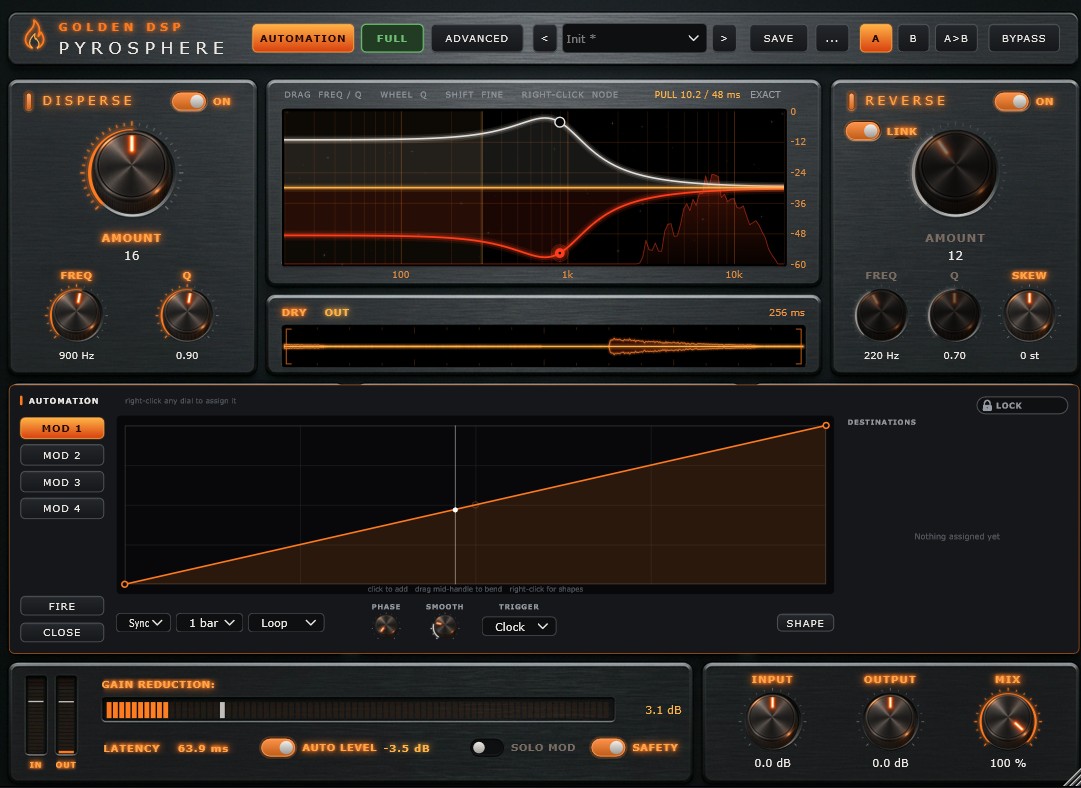Click the 63.9 ms latency value
This screenshot has width=1081, height=788.
203,748
